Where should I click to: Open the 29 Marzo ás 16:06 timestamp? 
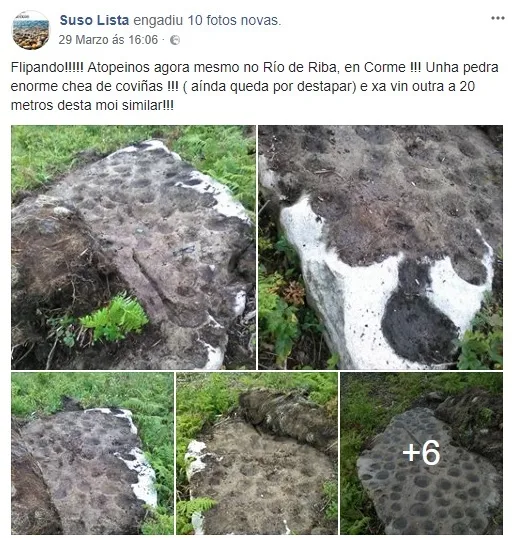click(x=108, y=40)
